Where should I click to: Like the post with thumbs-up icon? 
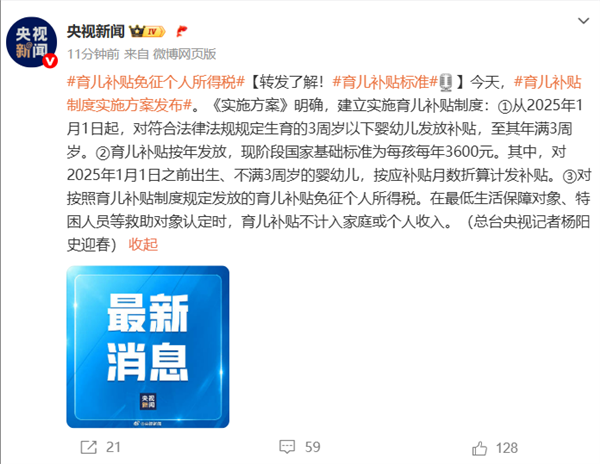479,448
